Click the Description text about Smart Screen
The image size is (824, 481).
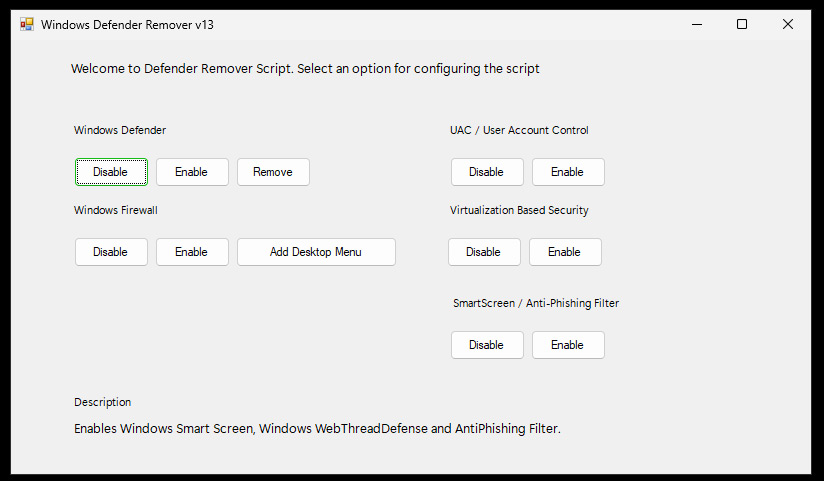(x=317, y=428)
